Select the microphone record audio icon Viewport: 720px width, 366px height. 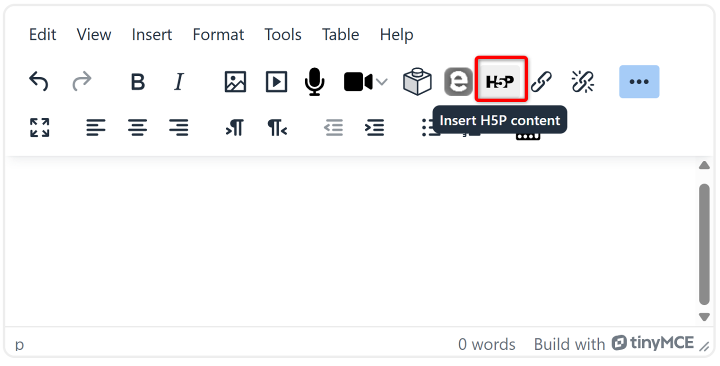point(315,82)
